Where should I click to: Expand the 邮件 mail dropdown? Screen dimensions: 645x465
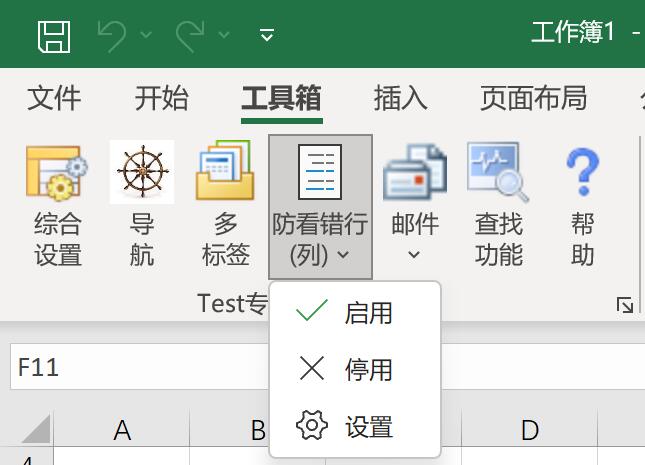point(414,208)
